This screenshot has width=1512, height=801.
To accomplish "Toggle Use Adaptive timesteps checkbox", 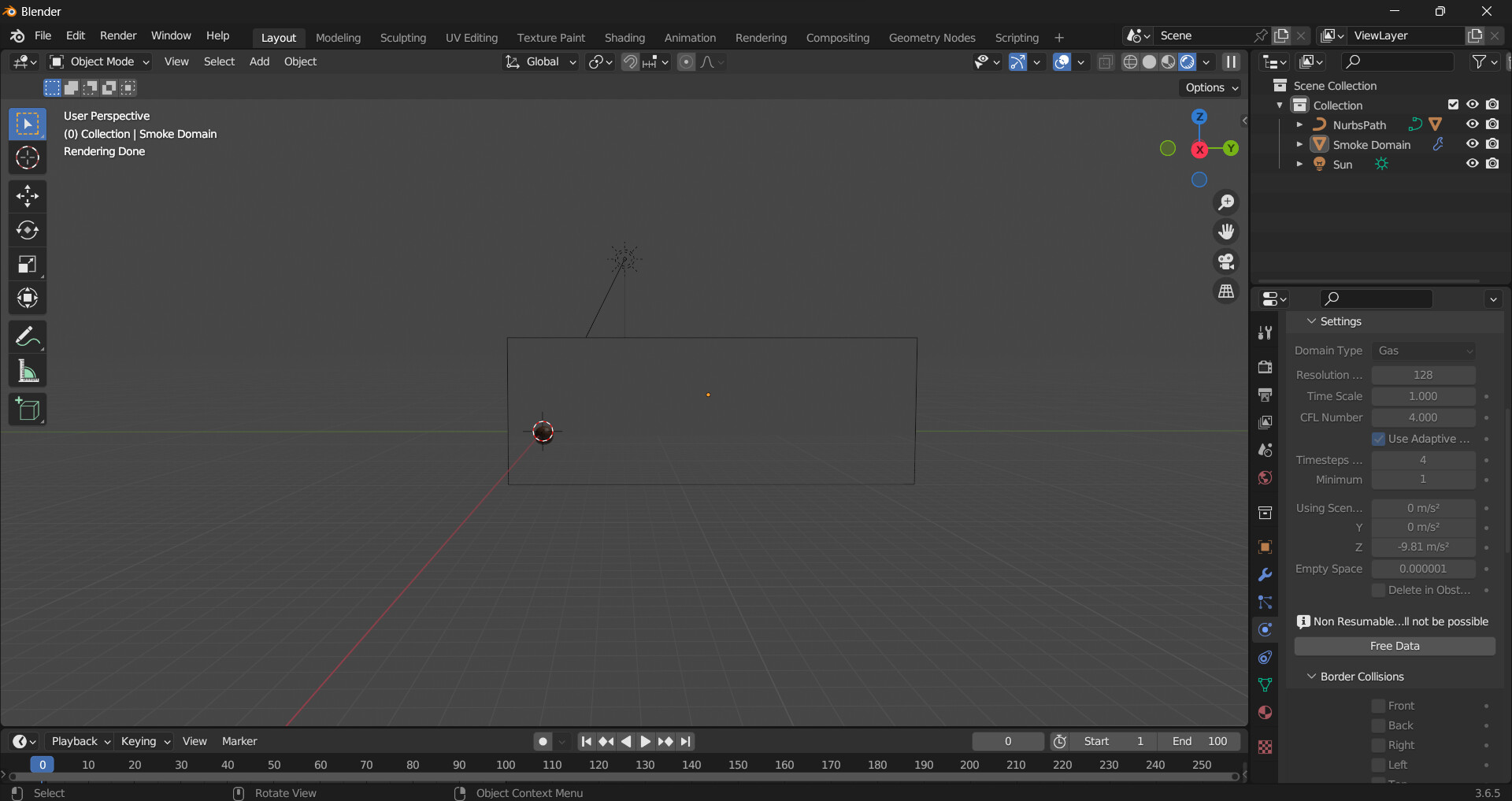I will (x=1379, y=439).
